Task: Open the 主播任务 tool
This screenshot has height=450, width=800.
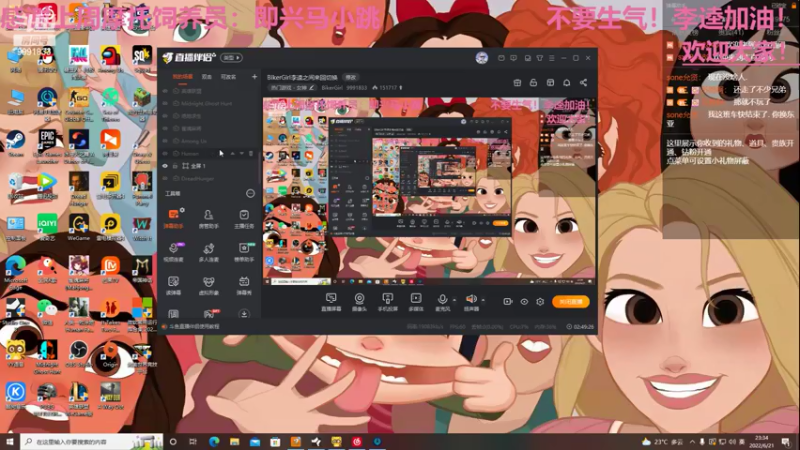Action: (x=244, y=218)
